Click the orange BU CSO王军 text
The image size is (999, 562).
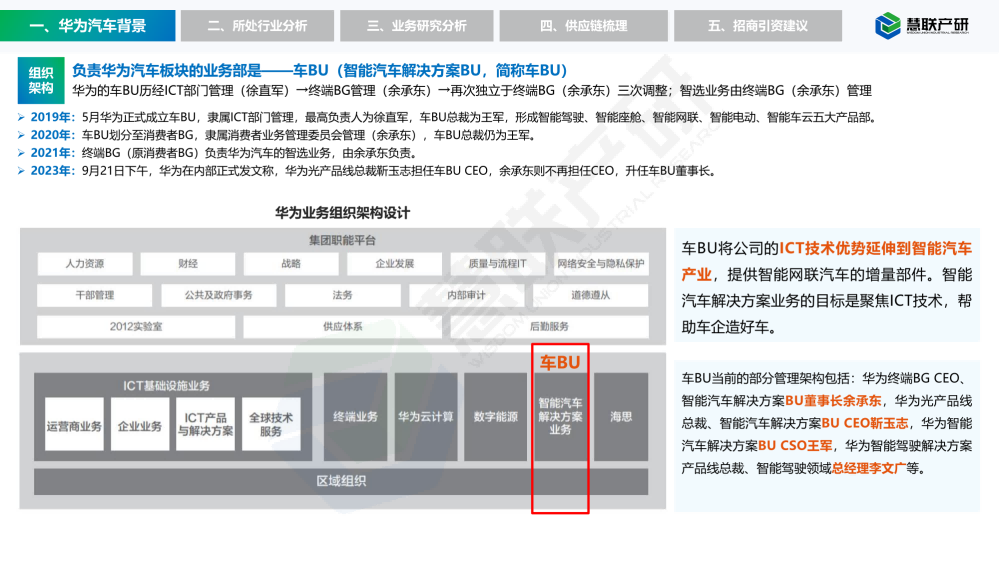pos(795,446)
